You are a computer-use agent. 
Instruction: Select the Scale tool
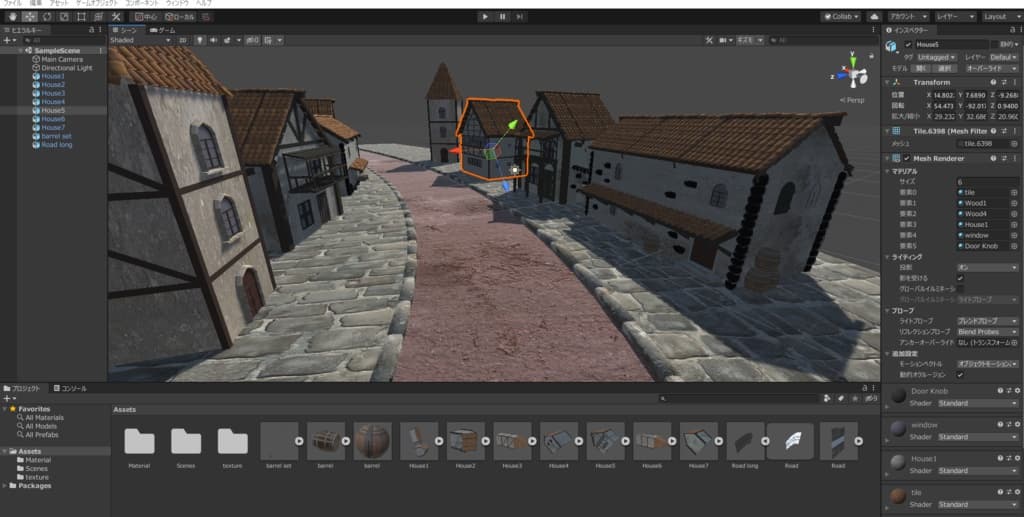point(63,17)
